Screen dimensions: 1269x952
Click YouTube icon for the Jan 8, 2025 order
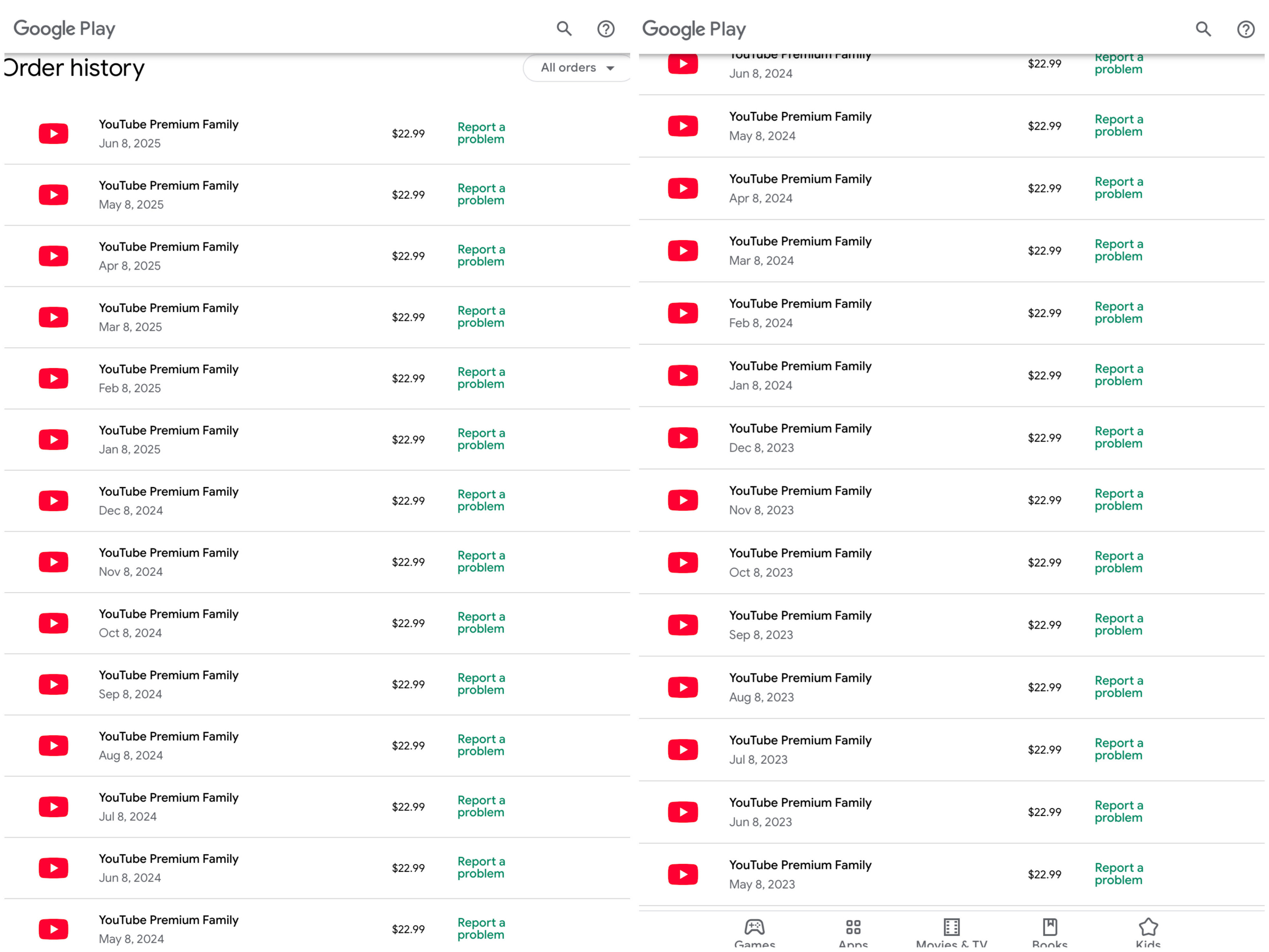53,440
